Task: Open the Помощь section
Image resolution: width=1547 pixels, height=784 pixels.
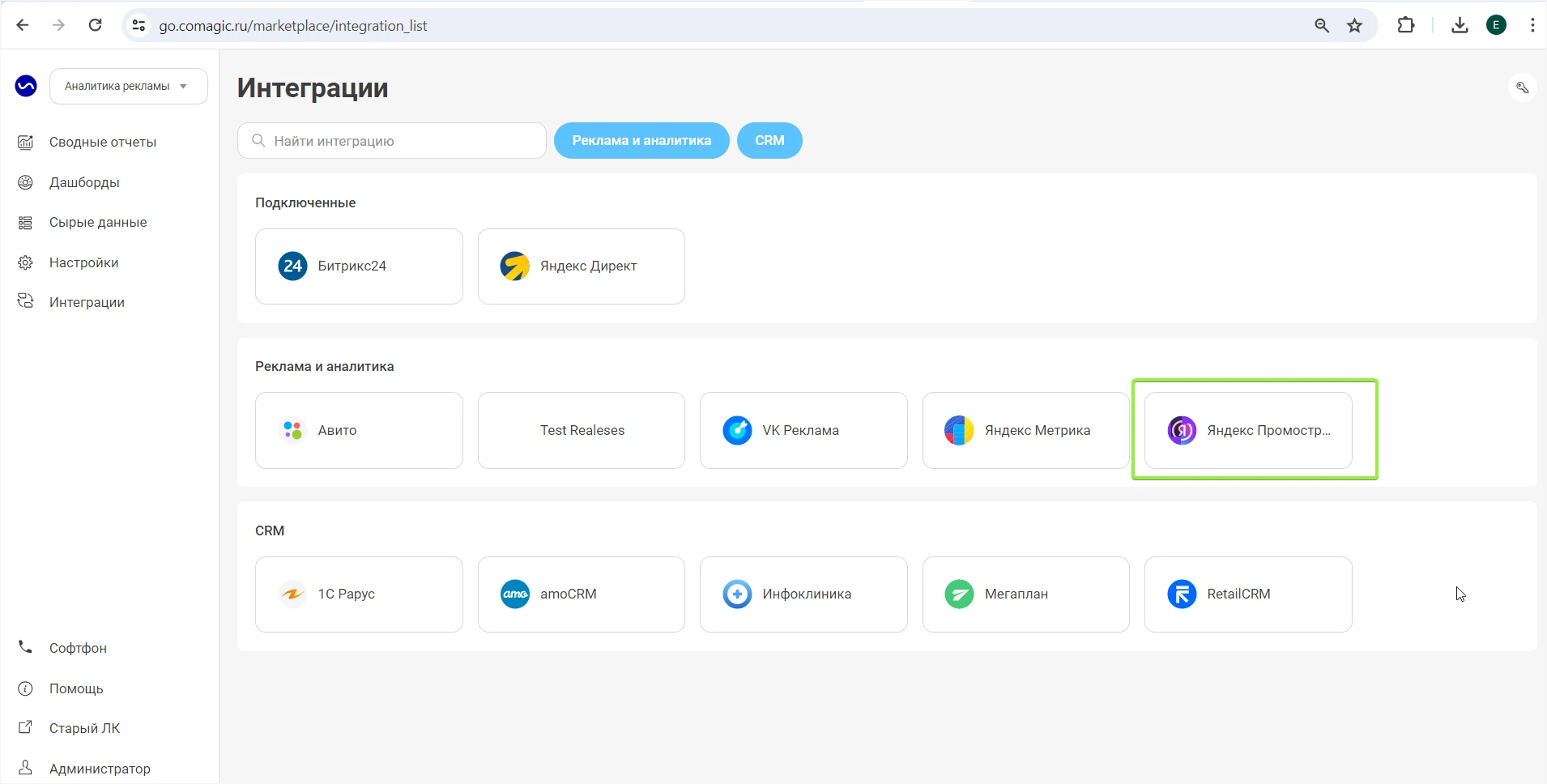Action: click(x=76, y=688)
